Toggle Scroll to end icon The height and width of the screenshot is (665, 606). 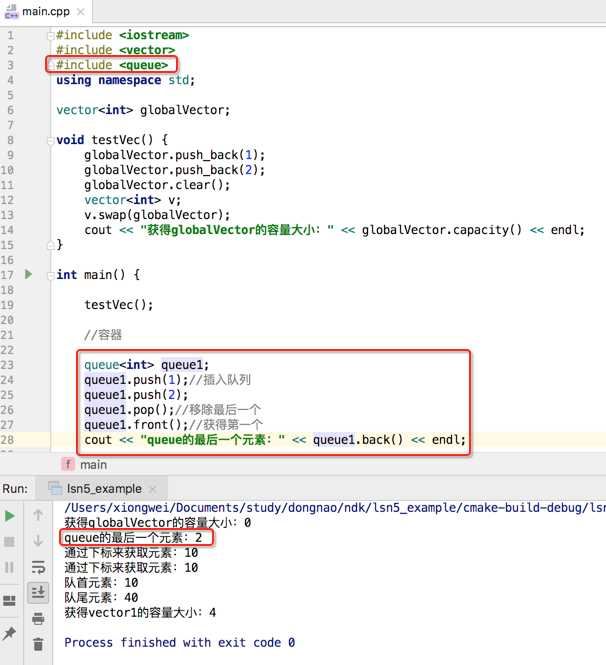[x=38, y=592]
